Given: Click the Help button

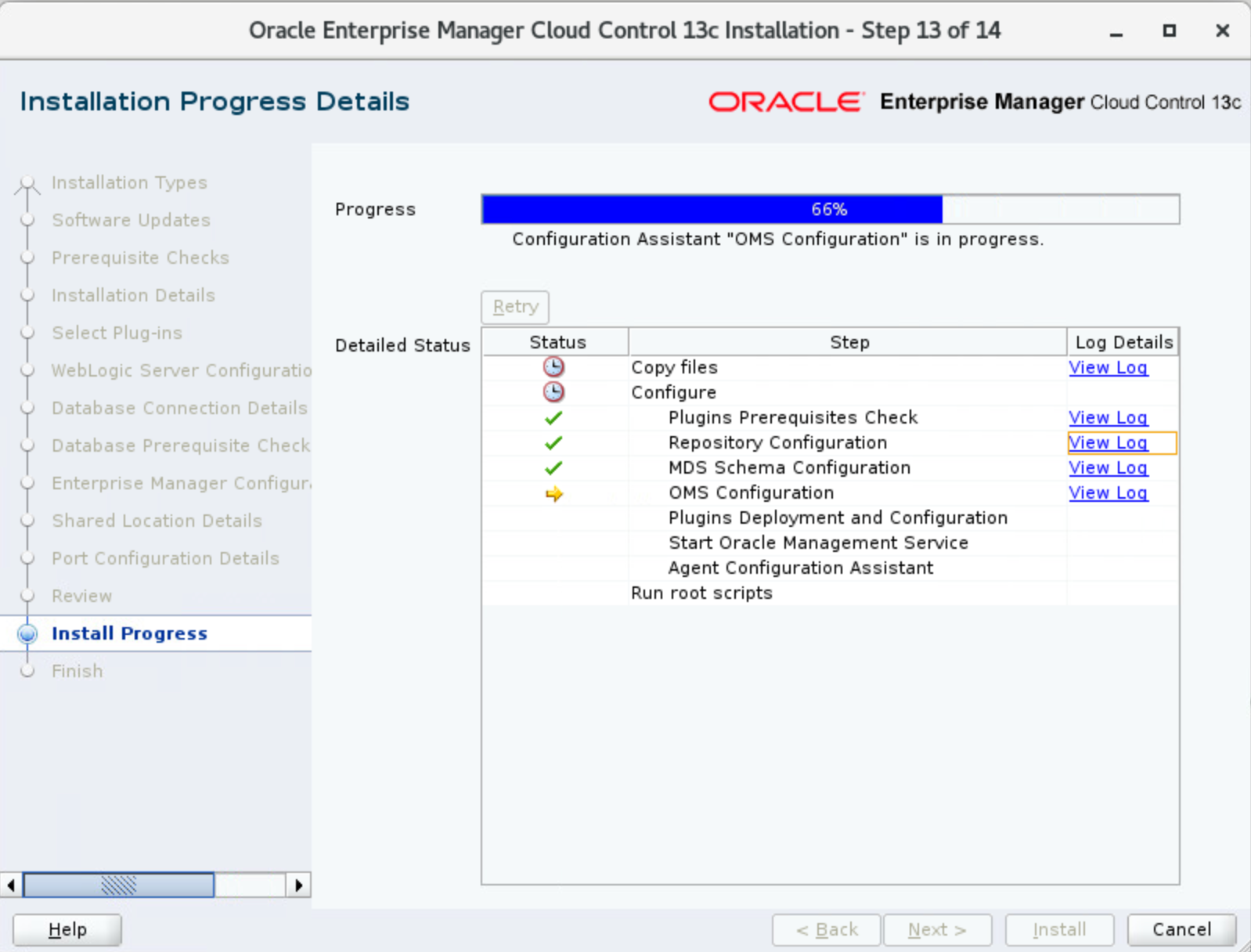Looking at the screenshot, I should (67, 929).
